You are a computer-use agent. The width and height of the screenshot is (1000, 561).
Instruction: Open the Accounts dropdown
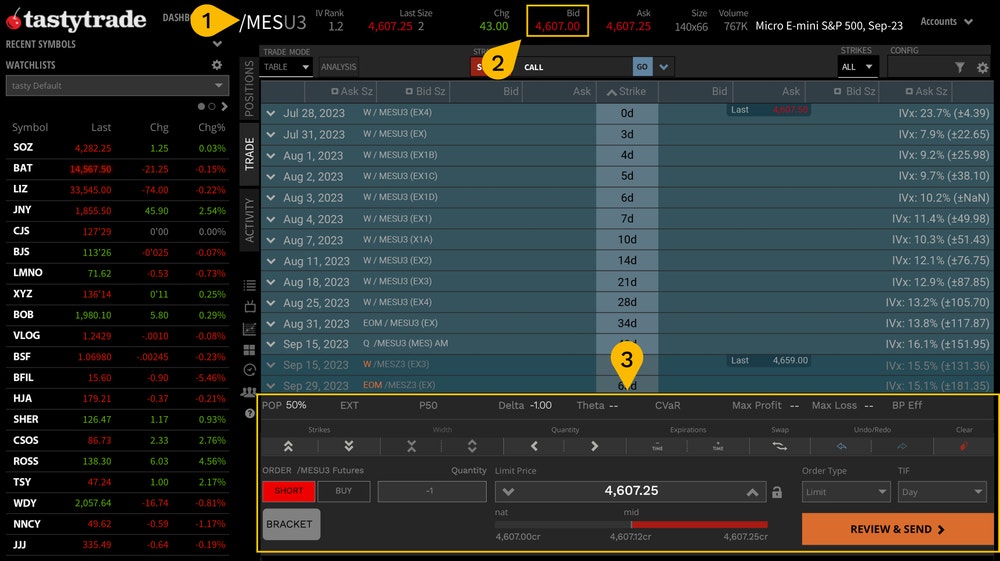click(x=946, y=22)
